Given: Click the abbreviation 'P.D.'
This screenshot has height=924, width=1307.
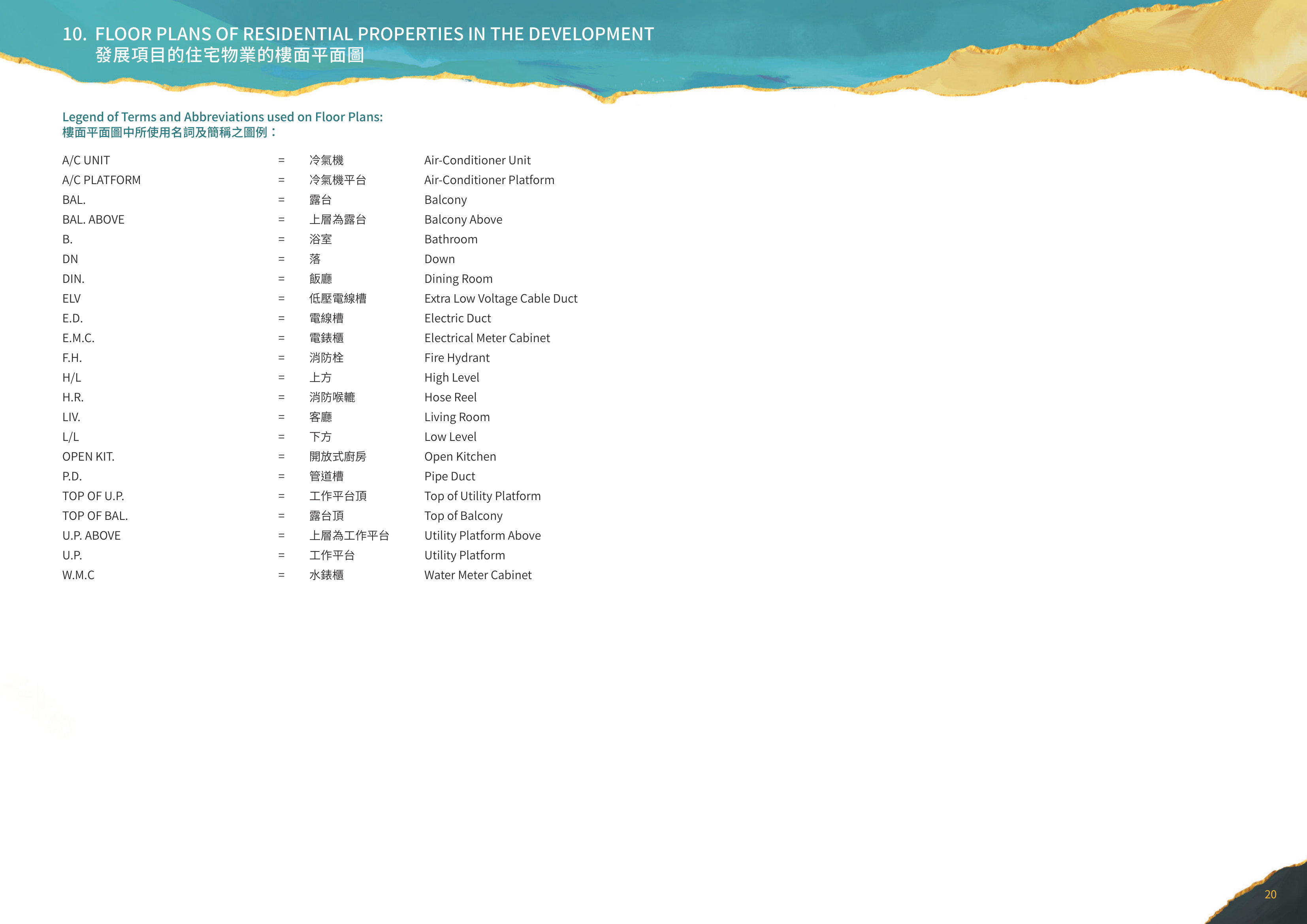Looking at the screenshot, I should pyautogui.click(x=72, y=476).
